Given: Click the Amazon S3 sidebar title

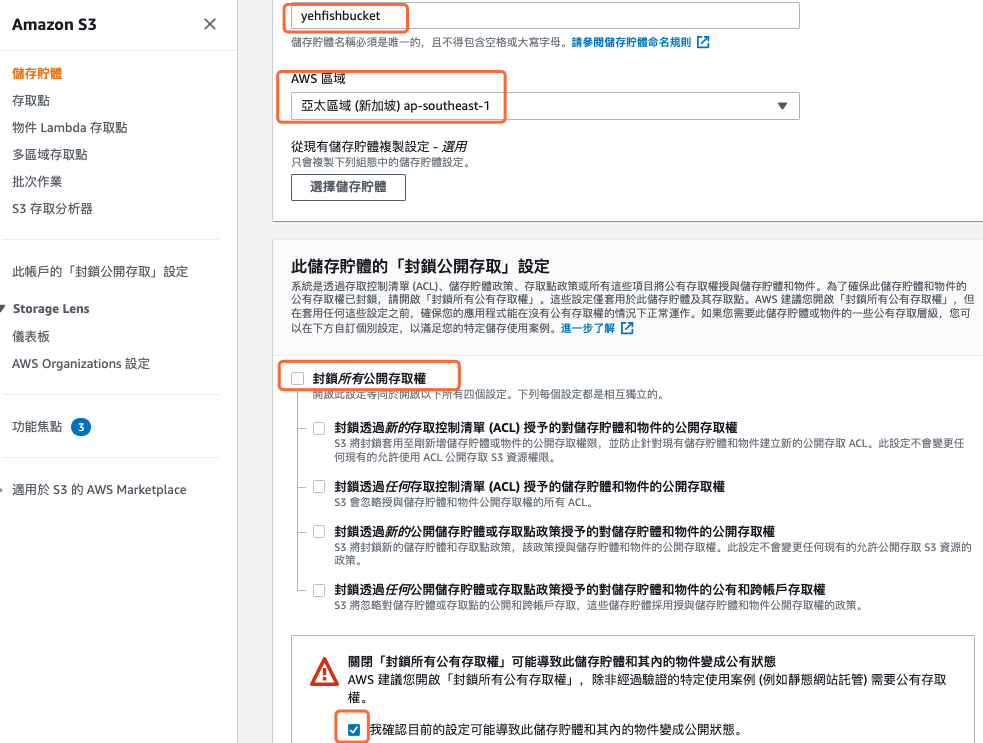Looking at the screenshot, I should 54,24.
